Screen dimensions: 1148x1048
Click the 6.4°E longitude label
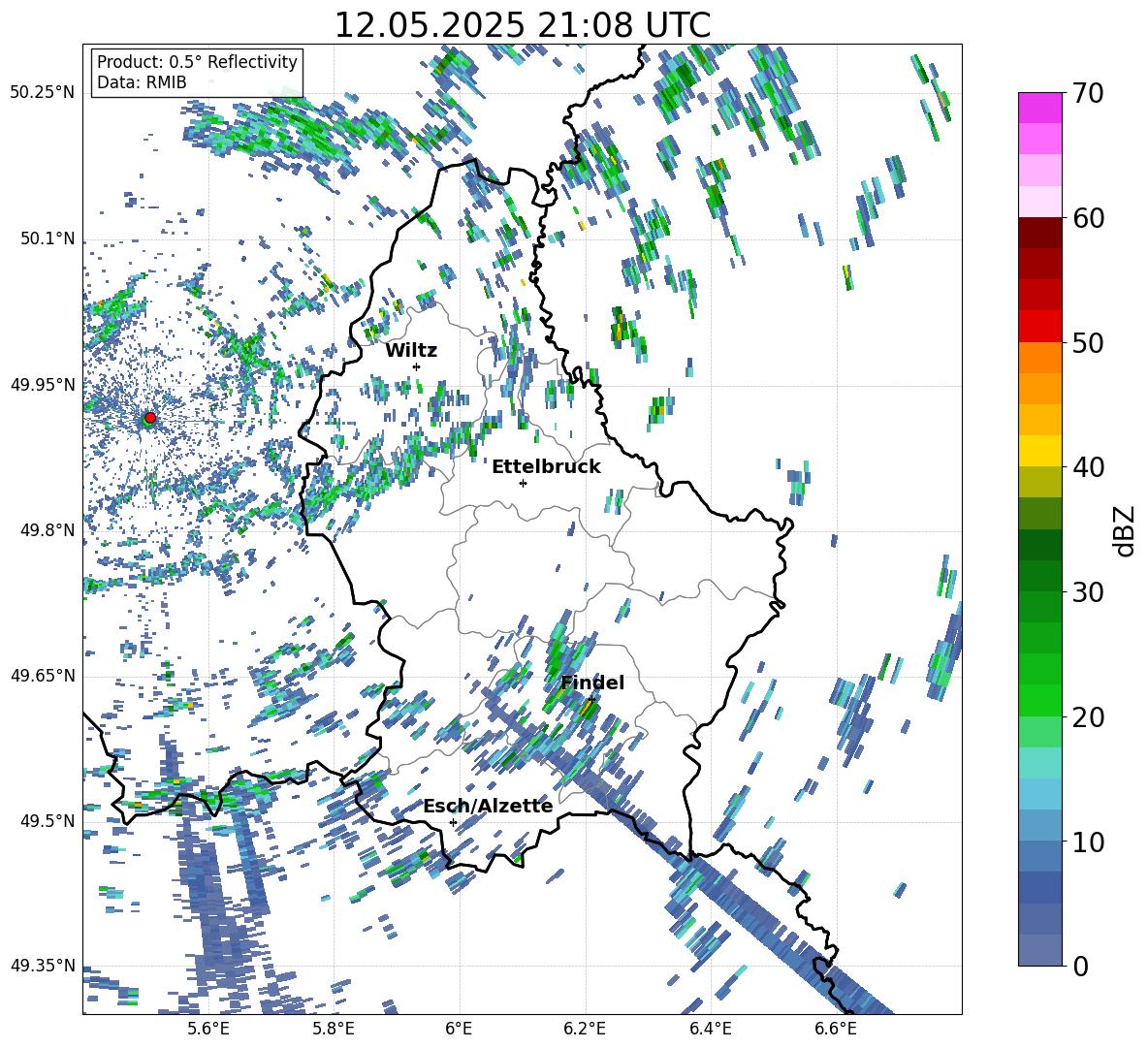click(x=711, y=1029)
